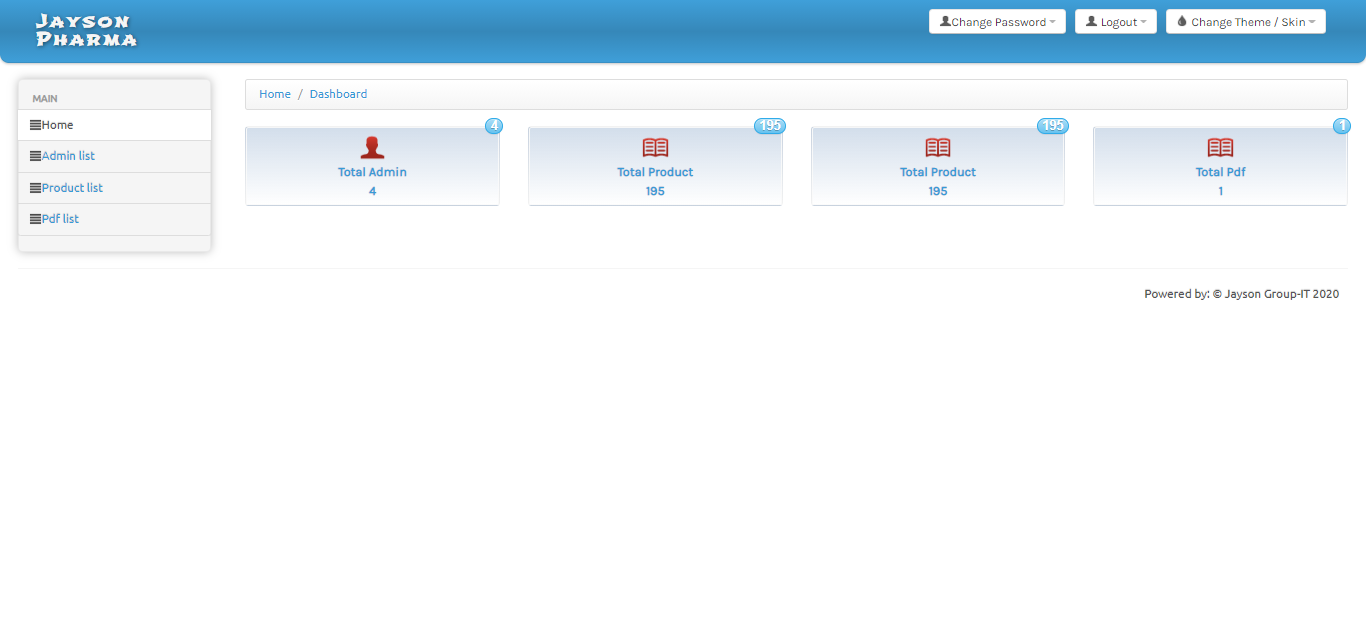Click the user icon beside Change Password
This screenshot has height=624, width=1366.
tap(945, 21)
